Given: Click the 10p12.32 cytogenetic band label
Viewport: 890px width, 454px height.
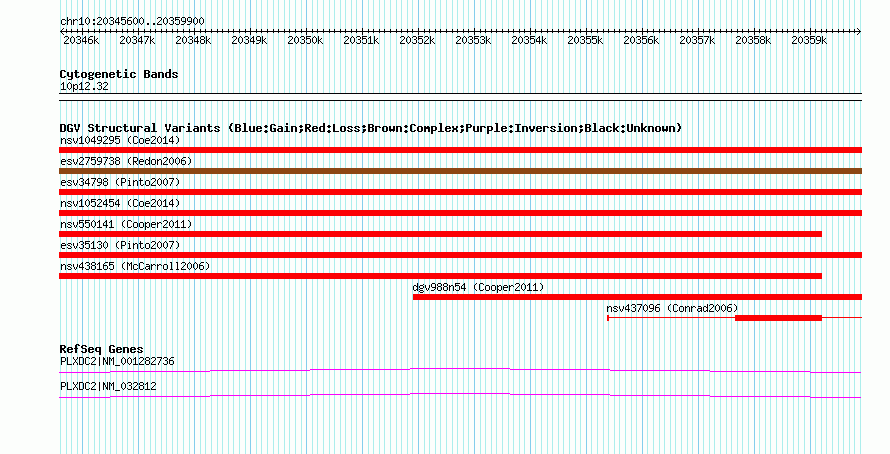Looking at the screenshot, I should tap(84, 87).
